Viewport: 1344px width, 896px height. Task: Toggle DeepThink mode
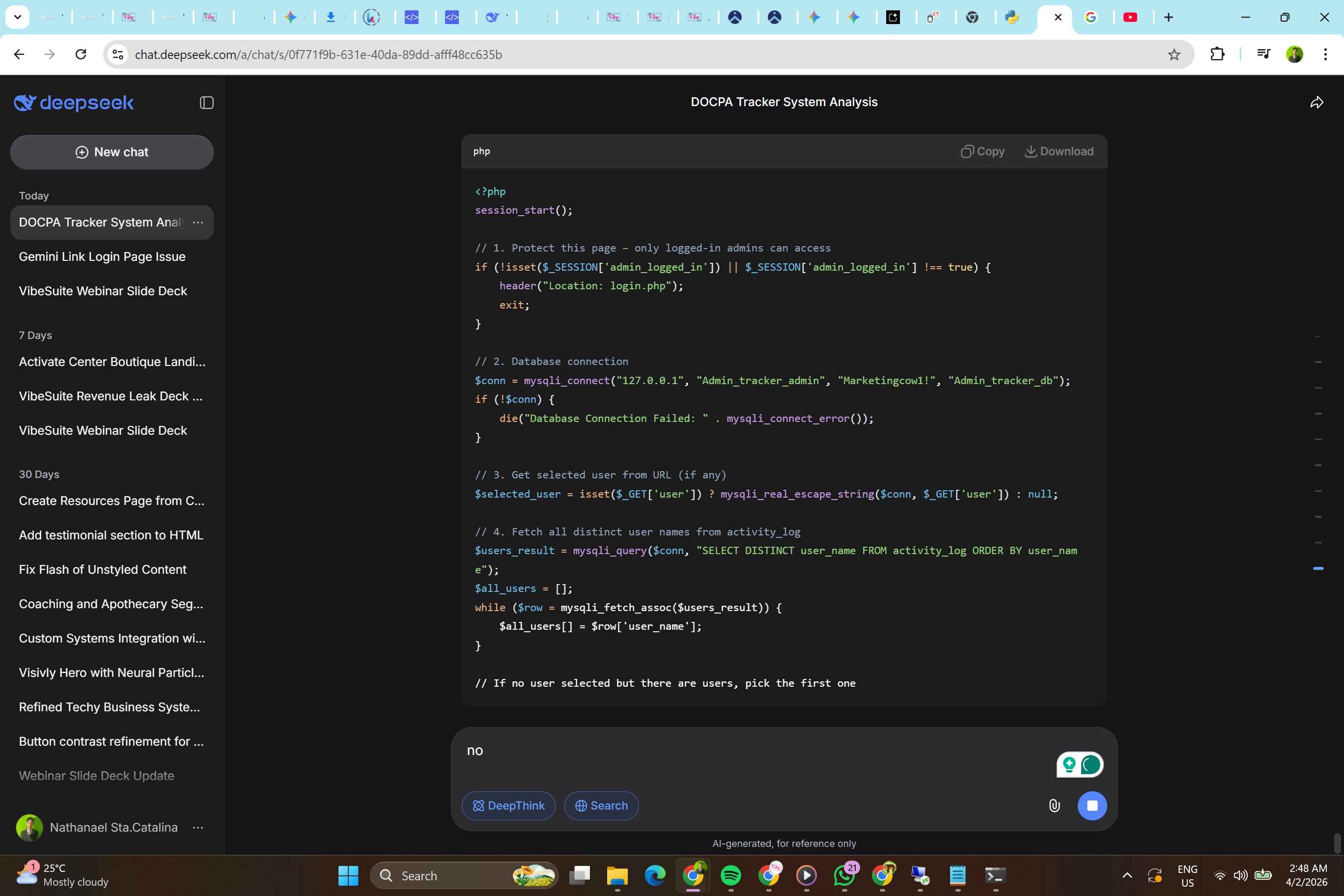pyautogui.click(x=508, y=806)
